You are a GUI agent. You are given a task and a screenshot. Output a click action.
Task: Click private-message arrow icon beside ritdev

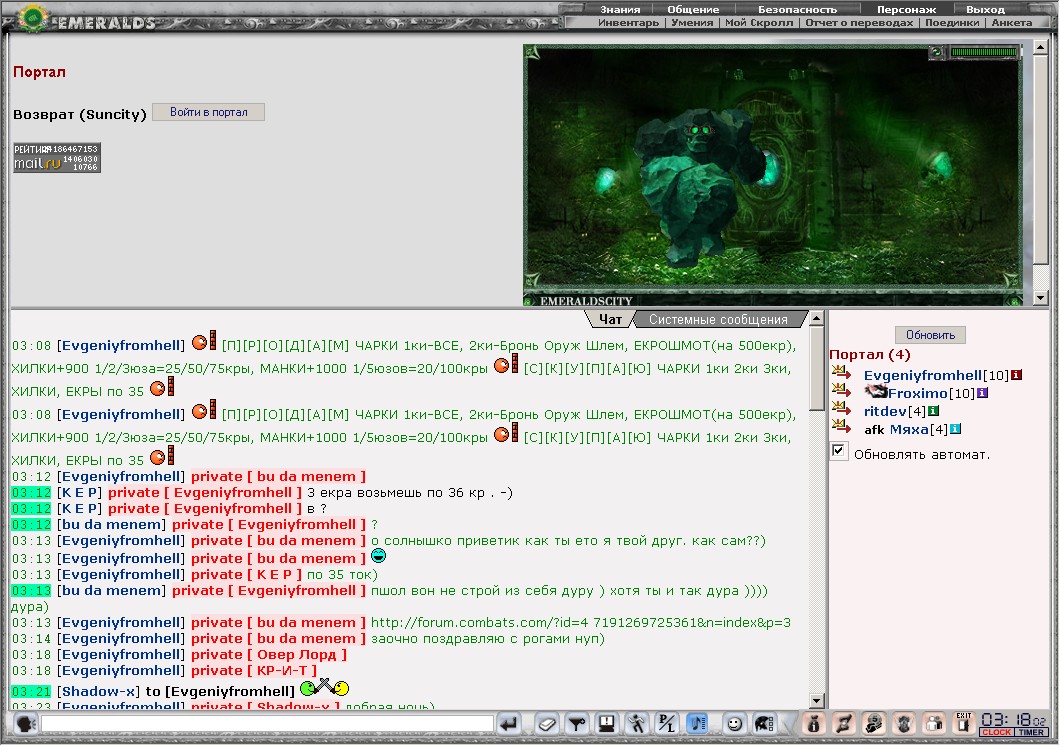(841, 408)
